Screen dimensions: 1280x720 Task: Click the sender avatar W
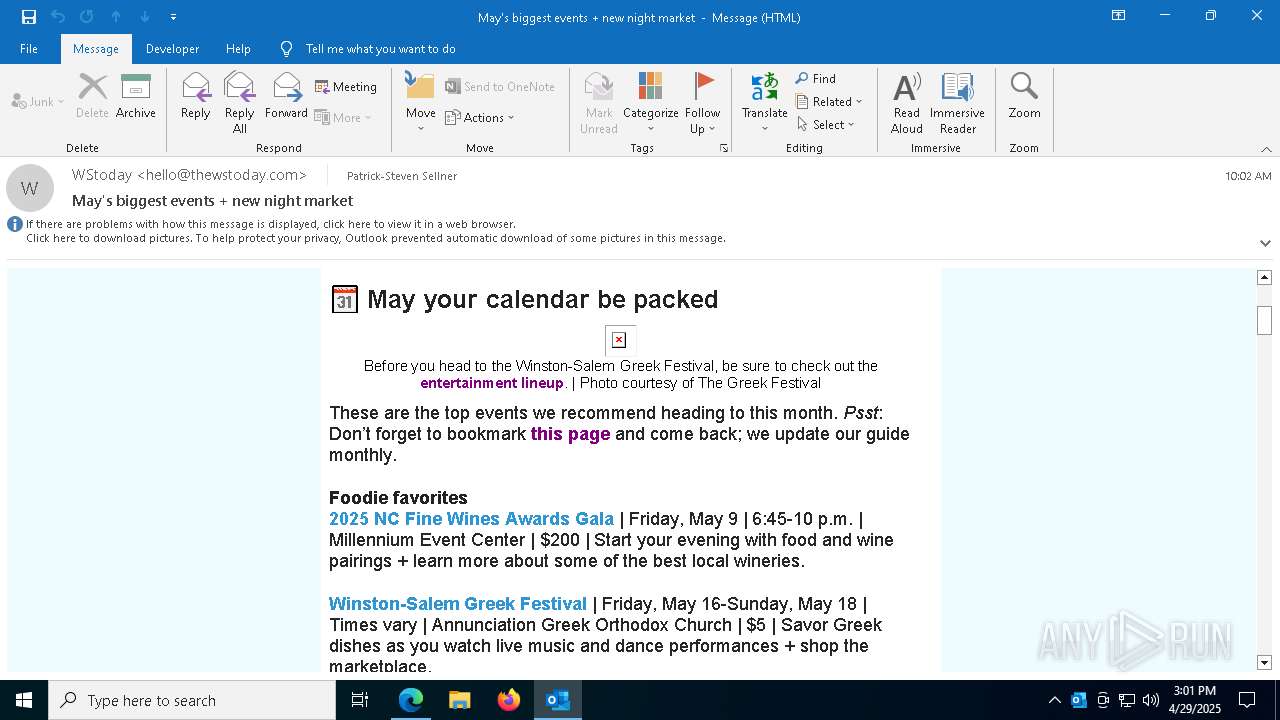coord(30,188)
